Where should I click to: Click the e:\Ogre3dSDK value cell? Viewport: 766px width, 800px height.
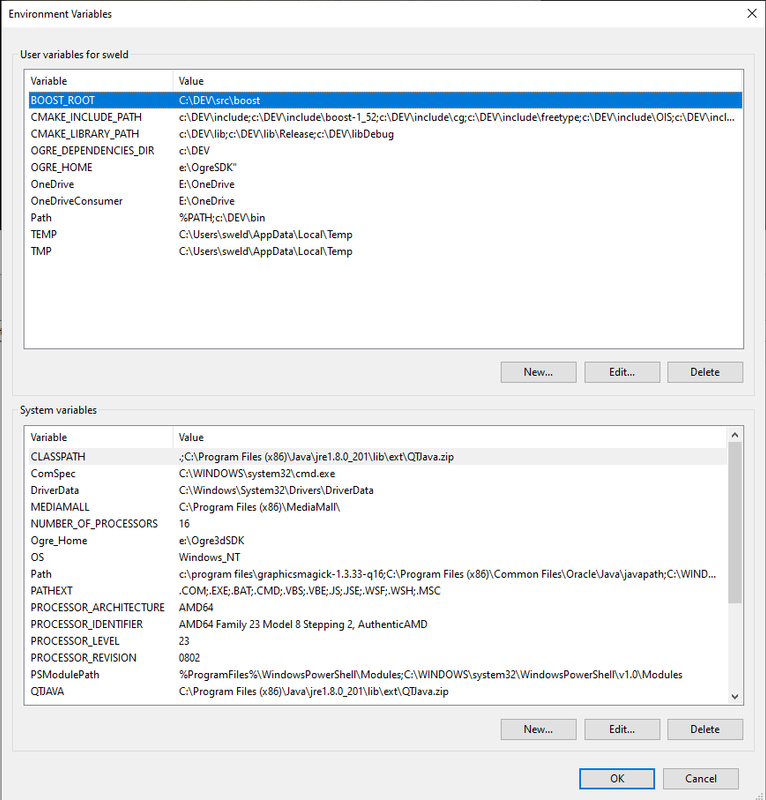point(211,540)
